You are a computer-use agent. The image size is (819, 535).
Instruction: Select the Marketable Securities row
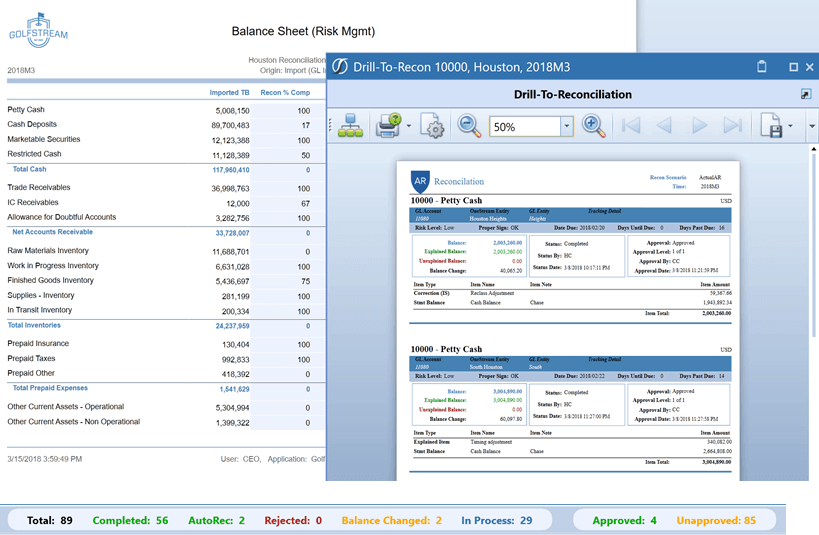pyautogui.click(x=44, y=139)
